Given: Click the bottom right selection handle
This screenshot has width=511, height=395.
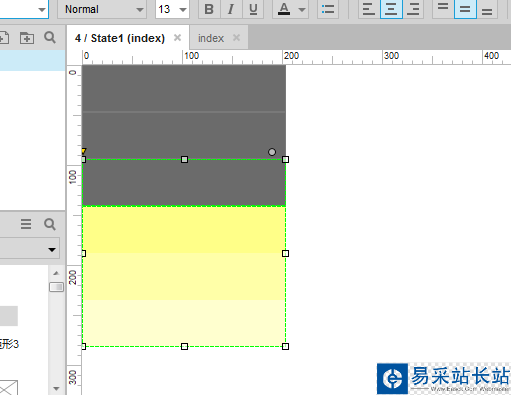Looking at the screenshot, I should coord(285,346).
